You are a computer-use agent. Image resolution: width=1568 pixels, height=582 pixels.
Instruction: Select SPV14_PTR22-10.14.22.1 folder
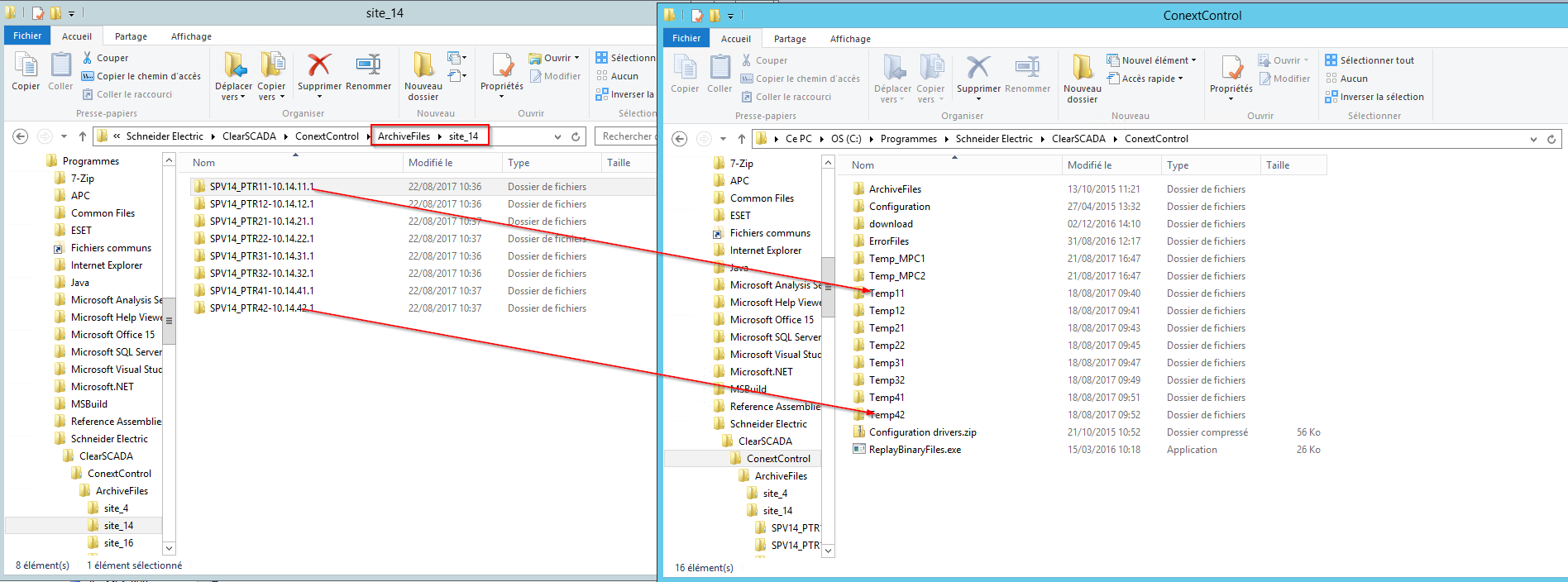(261, 239)
